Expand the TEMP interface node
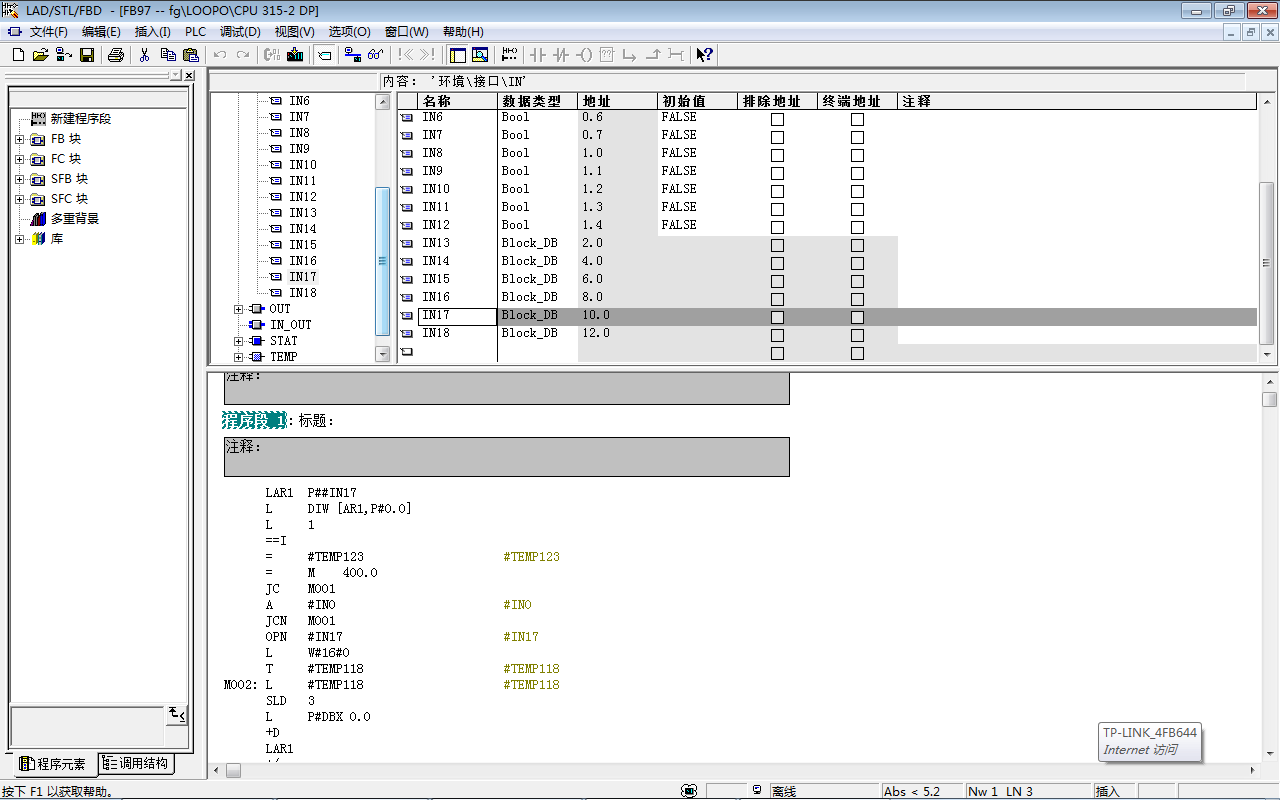This screenshot has width=1280, height=800. (238, 357)
